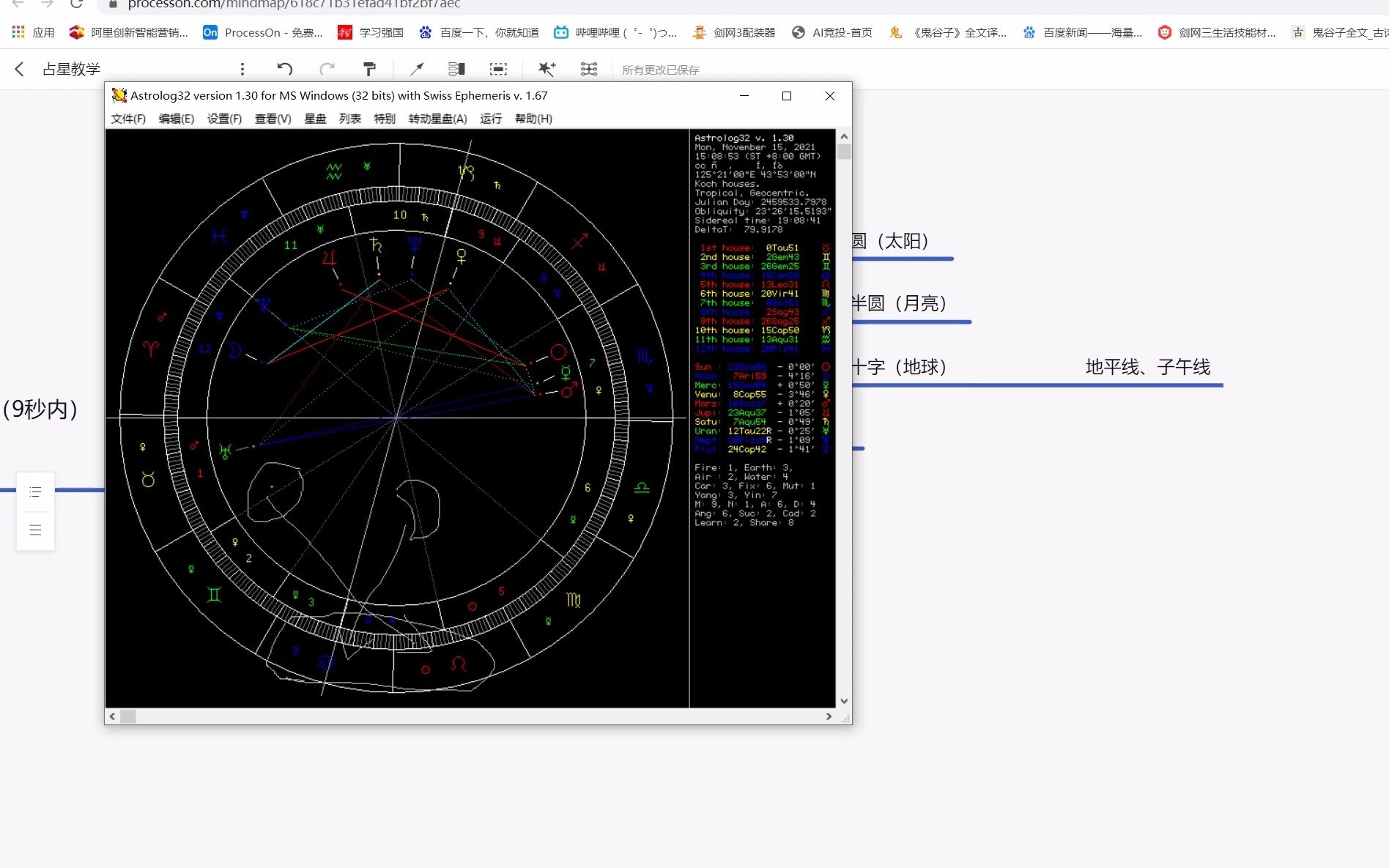Open the 特别 menu in Astrolog32
The image size is (1389, 868).
click(385, 119)
